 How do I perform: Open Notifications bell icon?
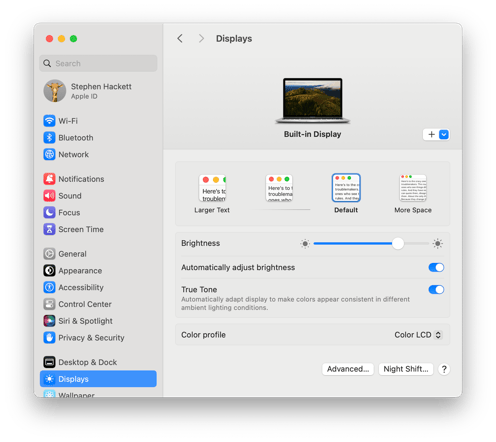pos(49,179)
